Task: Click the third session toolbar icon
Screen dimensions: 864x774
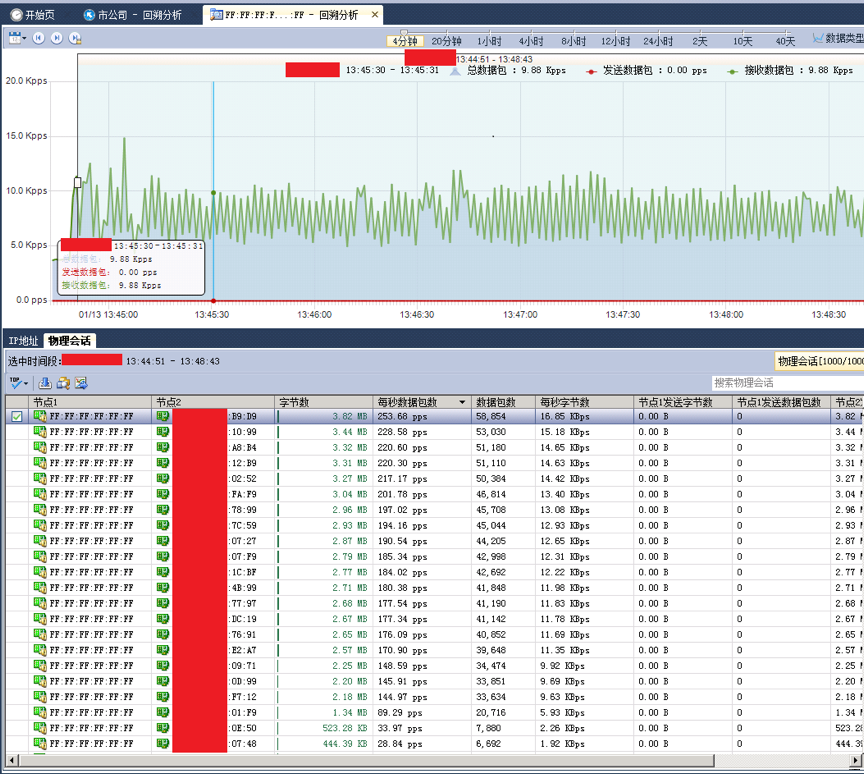Action: 81,383
